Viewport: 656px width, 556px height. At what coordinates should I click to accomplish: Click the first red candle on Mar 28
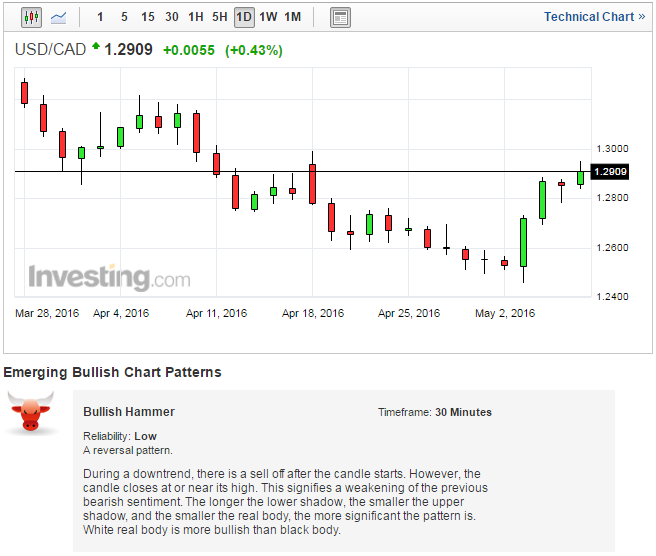click(x=25, y=93)
